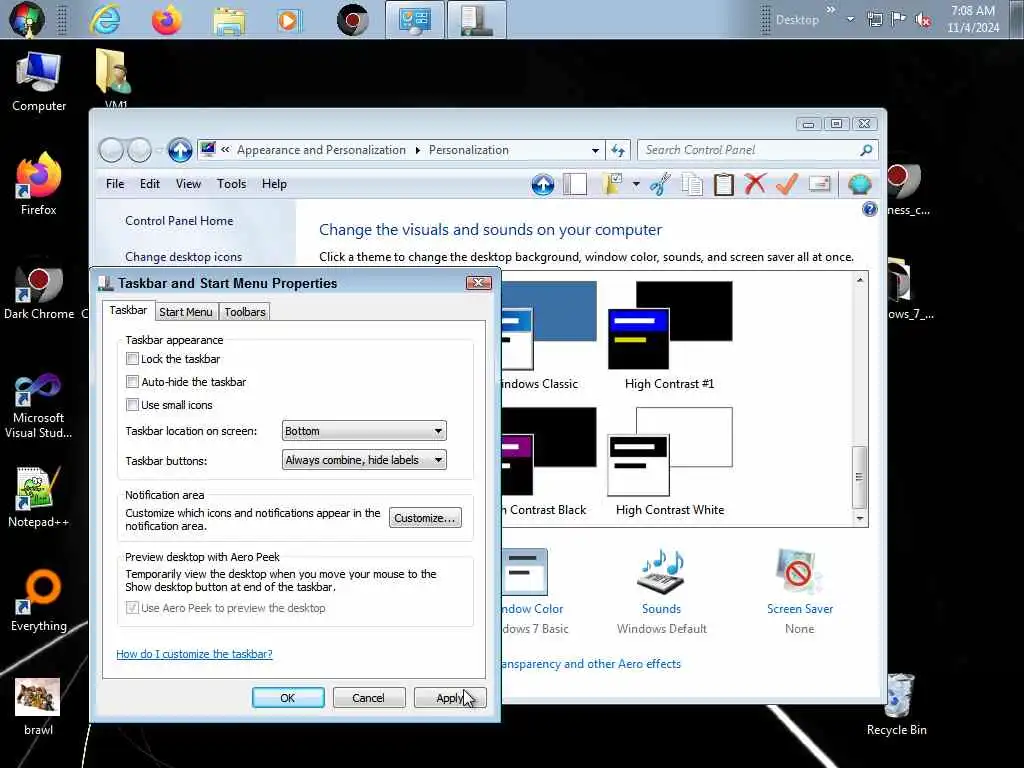Switch to the Taskbar Properties taskbar button
Screen dimensions: 1024x768
coord(477,20)
